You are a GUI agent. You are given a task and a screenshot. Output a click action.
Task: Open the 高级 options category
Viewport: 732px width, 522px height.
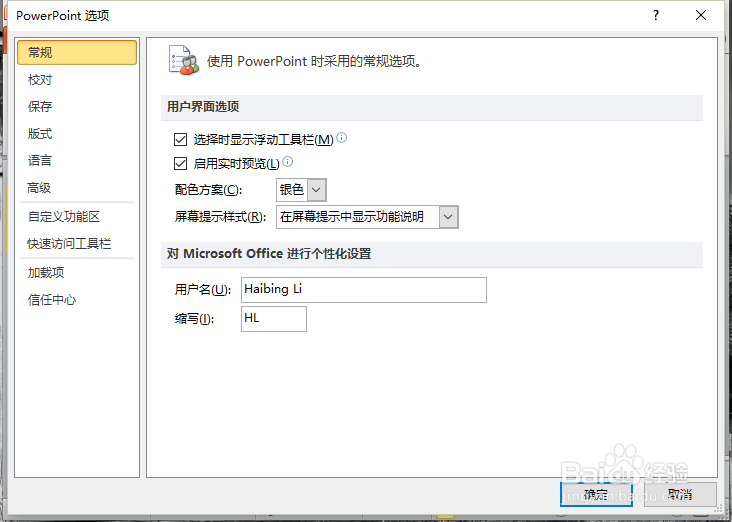pos(39,188)
